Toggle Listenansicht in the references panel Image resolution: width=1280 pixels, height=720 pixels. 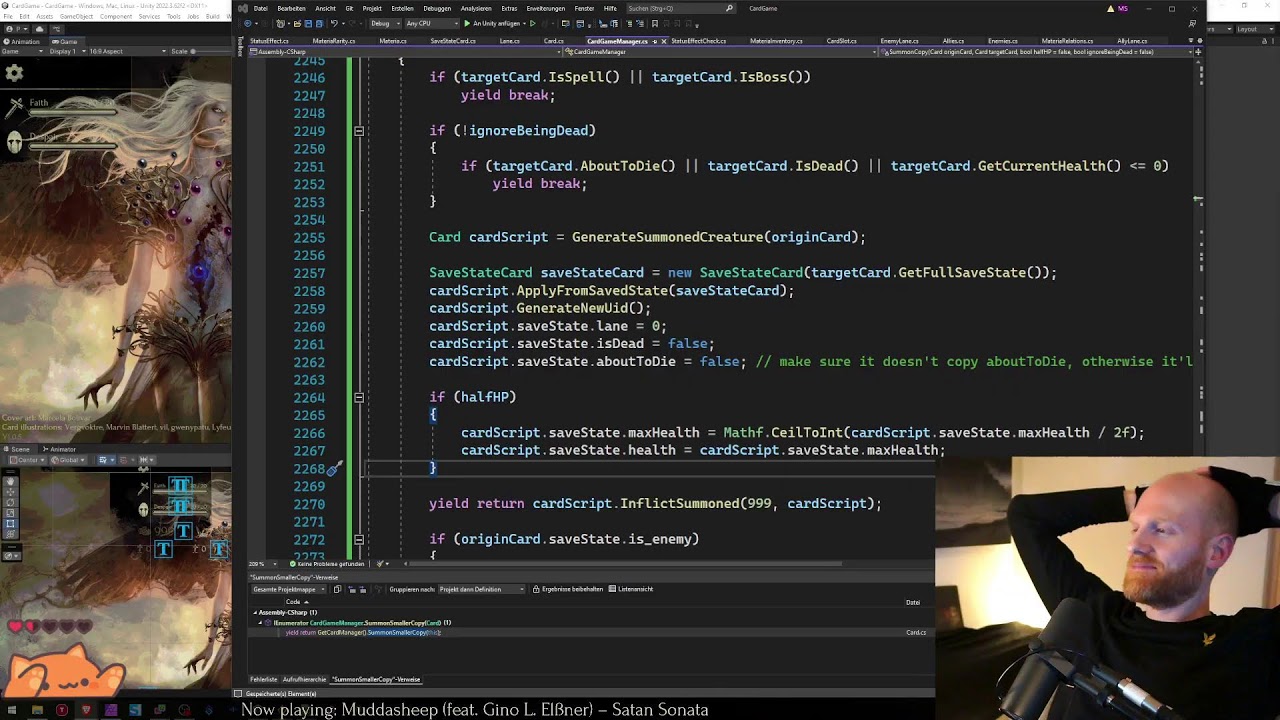point(631,589)
